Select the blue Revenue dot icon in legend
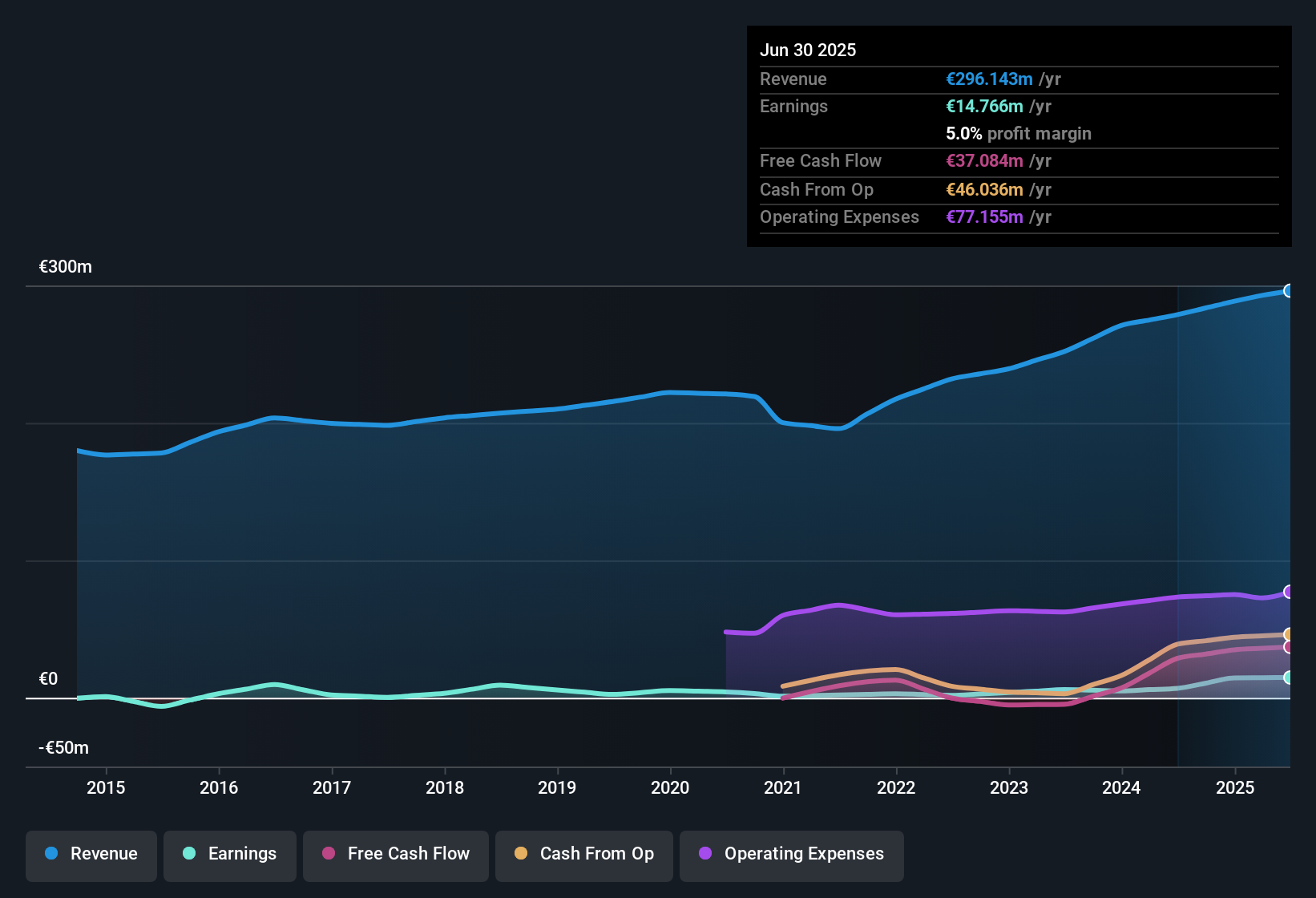 tap(51, 854)
